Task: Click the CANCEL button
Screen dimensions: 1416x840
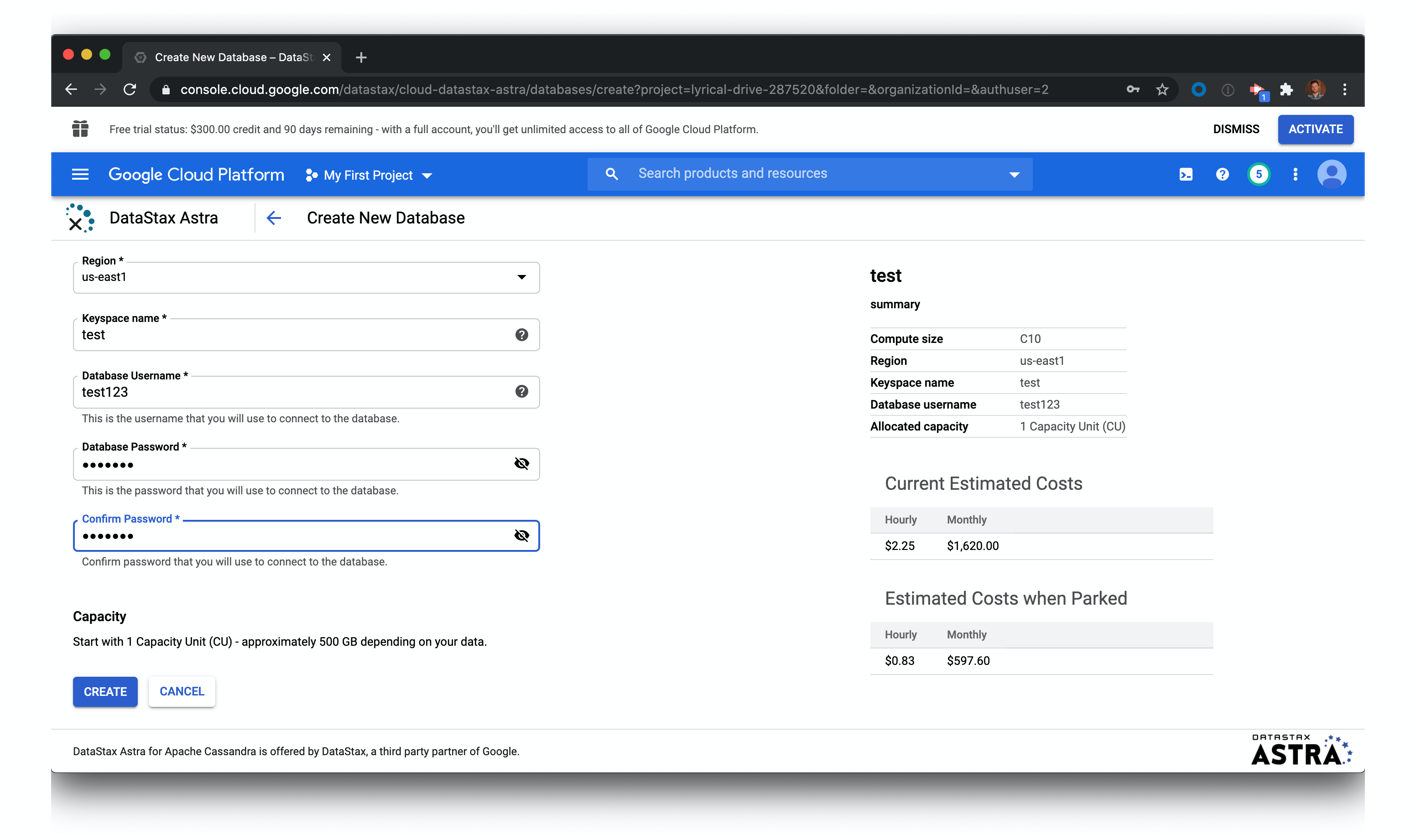Action: (x=182, y=691)
